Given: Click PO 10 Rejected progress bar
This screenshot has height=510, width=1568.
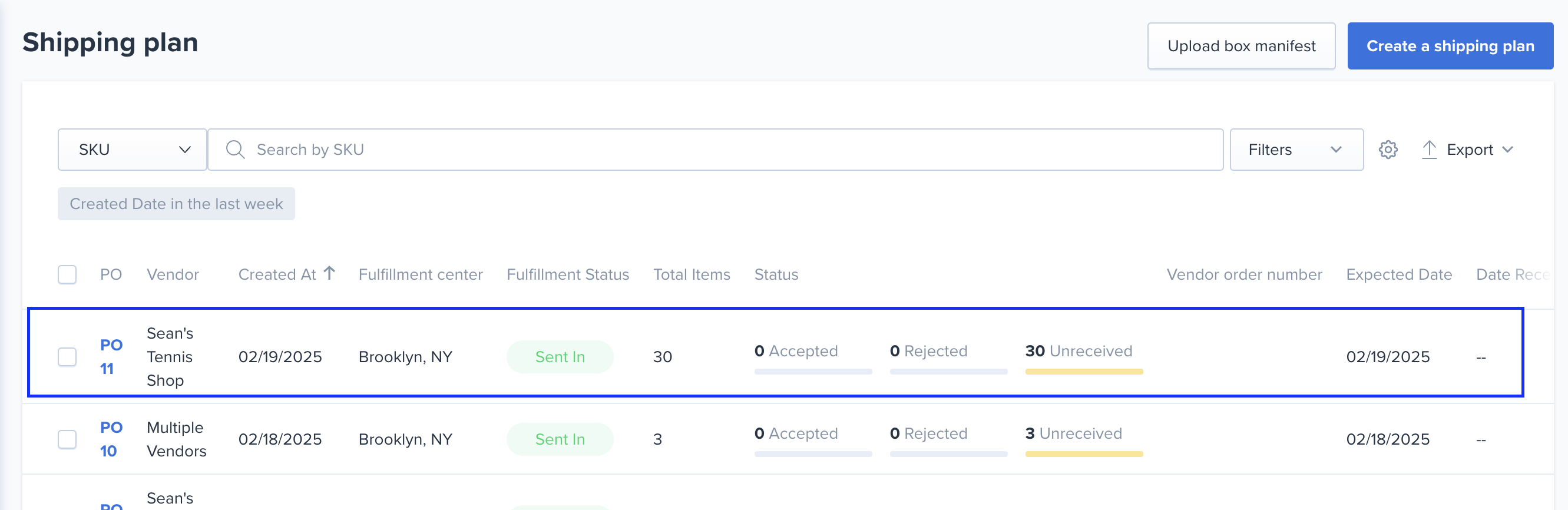Looking at the screenshot, I should 949,455.
